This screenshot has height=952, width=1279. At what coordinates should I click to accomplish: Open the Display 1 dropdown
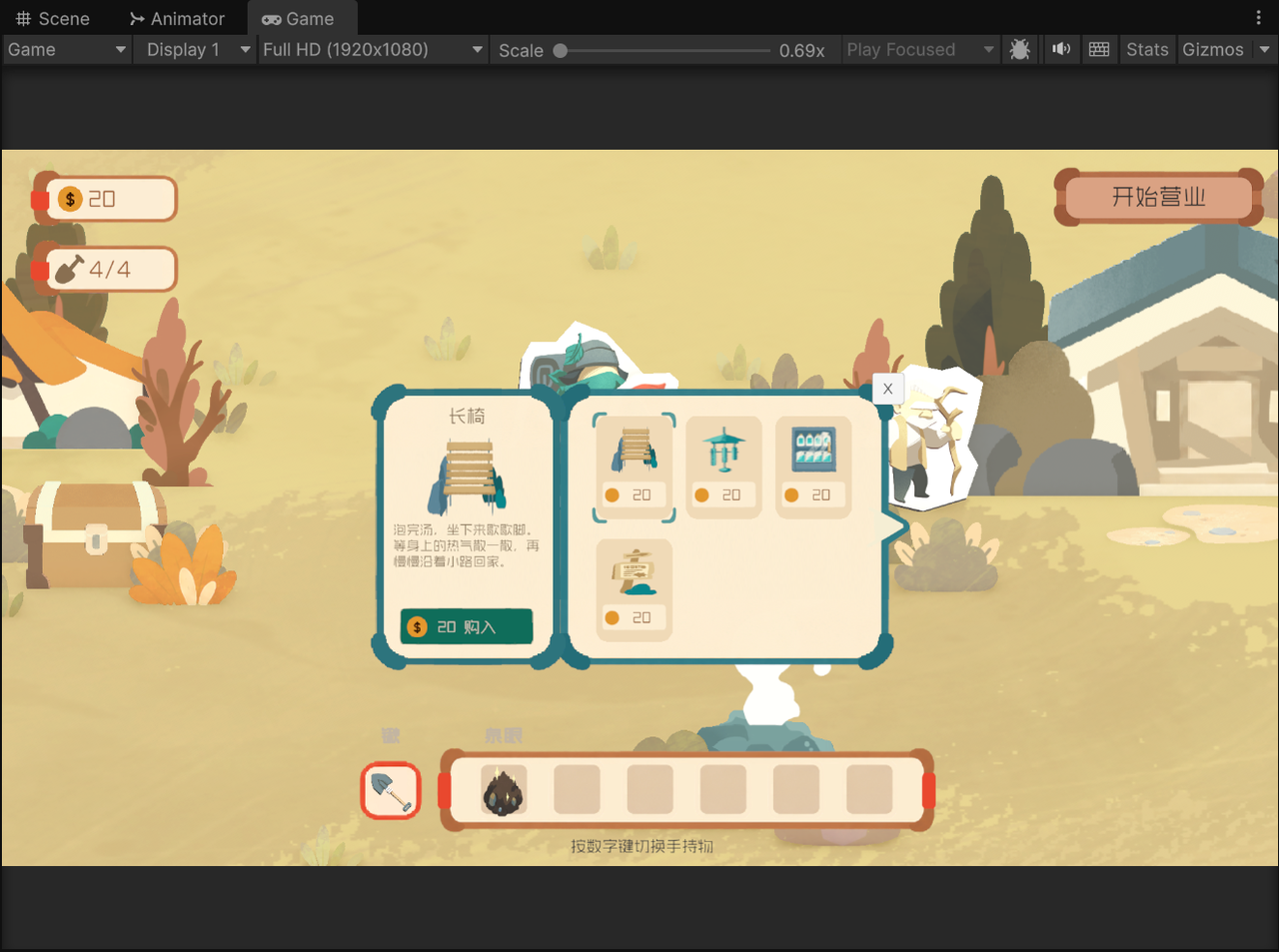(197, 49)
